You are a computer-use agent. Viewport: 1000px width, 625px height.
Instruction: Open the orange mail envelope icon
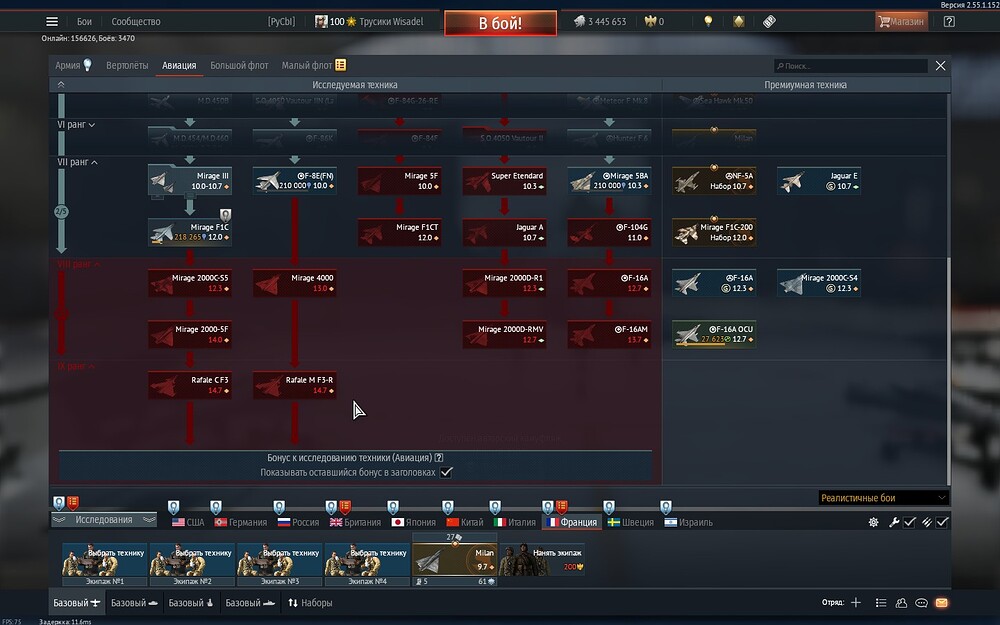click(941, 603)
